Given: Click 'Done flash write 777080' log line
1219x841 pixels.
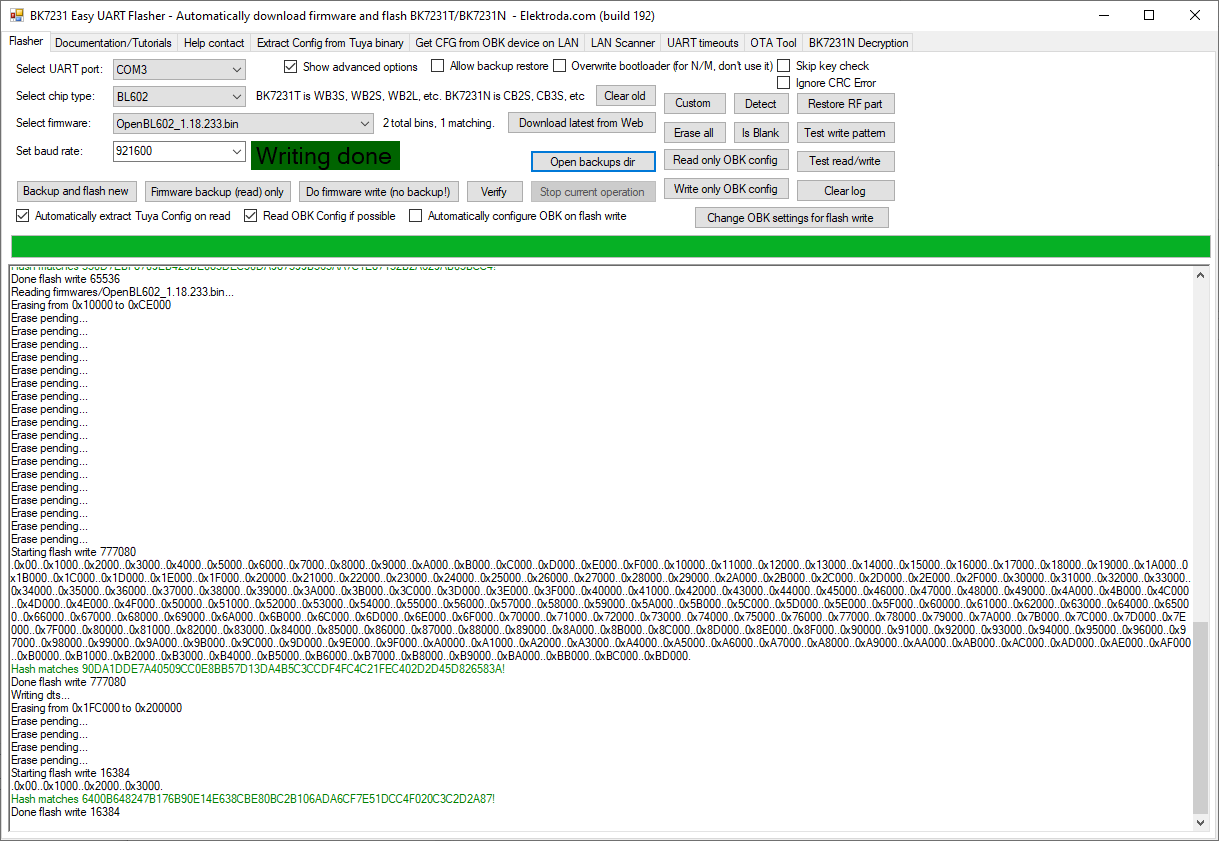Looking at the screenshot, I should (x=68, y=682).
